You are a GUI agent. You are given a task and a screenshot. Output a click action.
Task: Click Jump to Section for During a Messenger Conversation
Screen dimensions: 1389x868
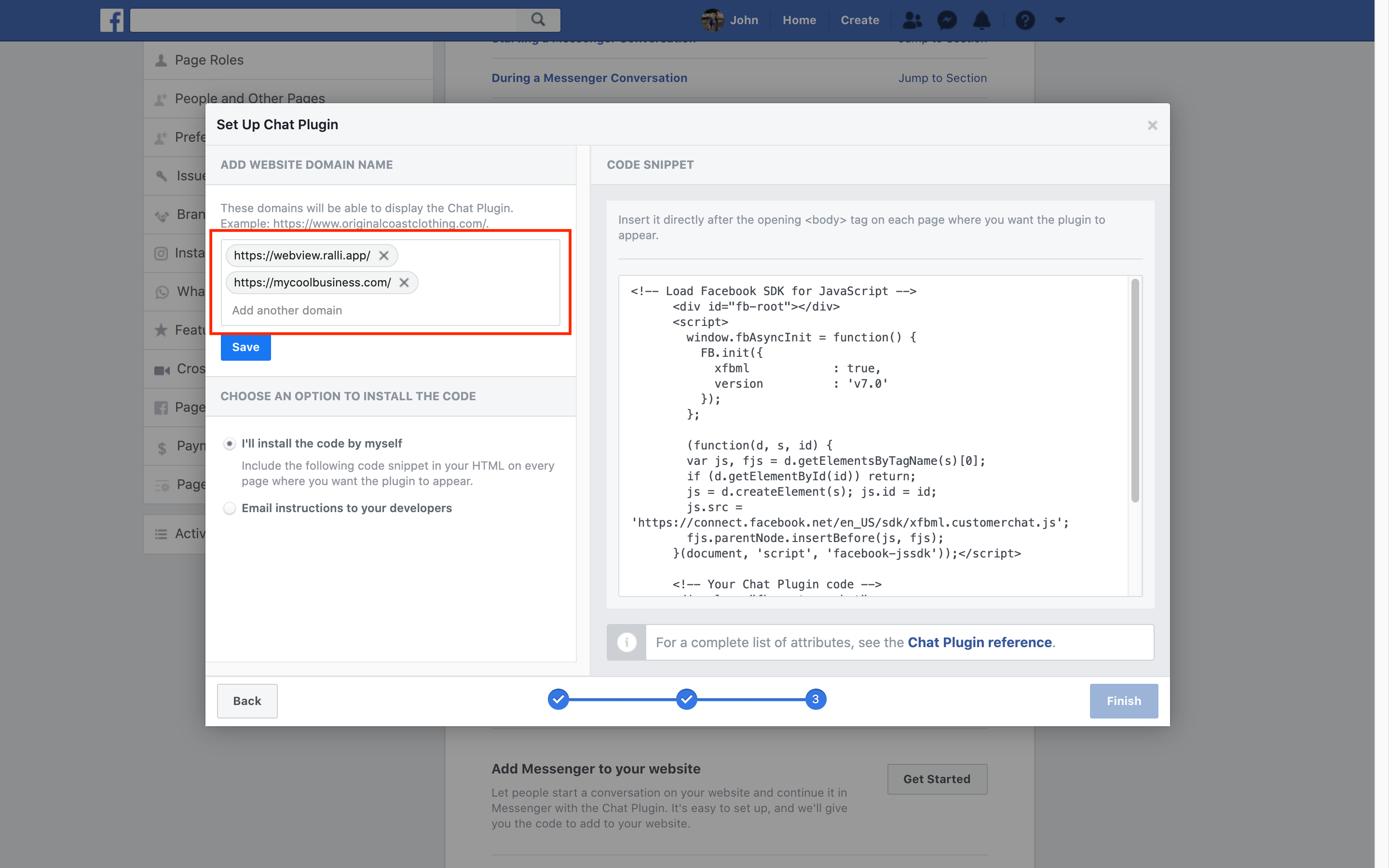pos(942,78)
